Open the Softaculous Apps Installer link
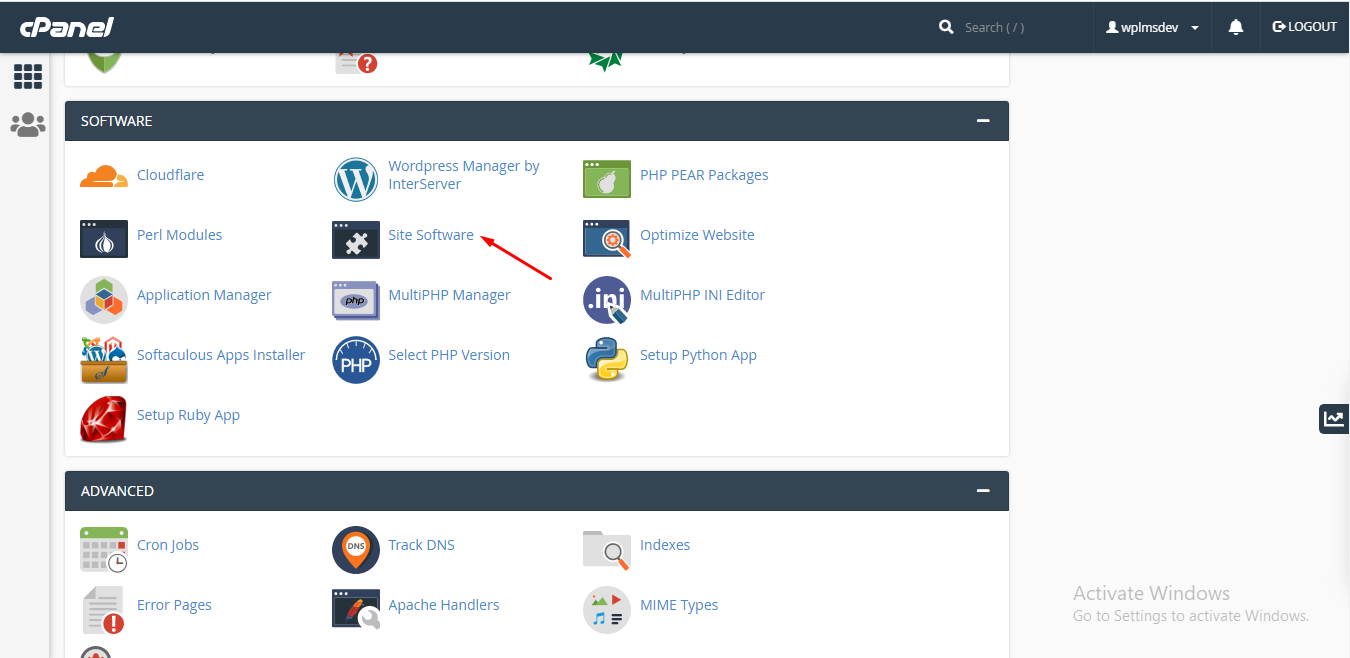This screenshot has width=1350, height=658. pos(221,355)
